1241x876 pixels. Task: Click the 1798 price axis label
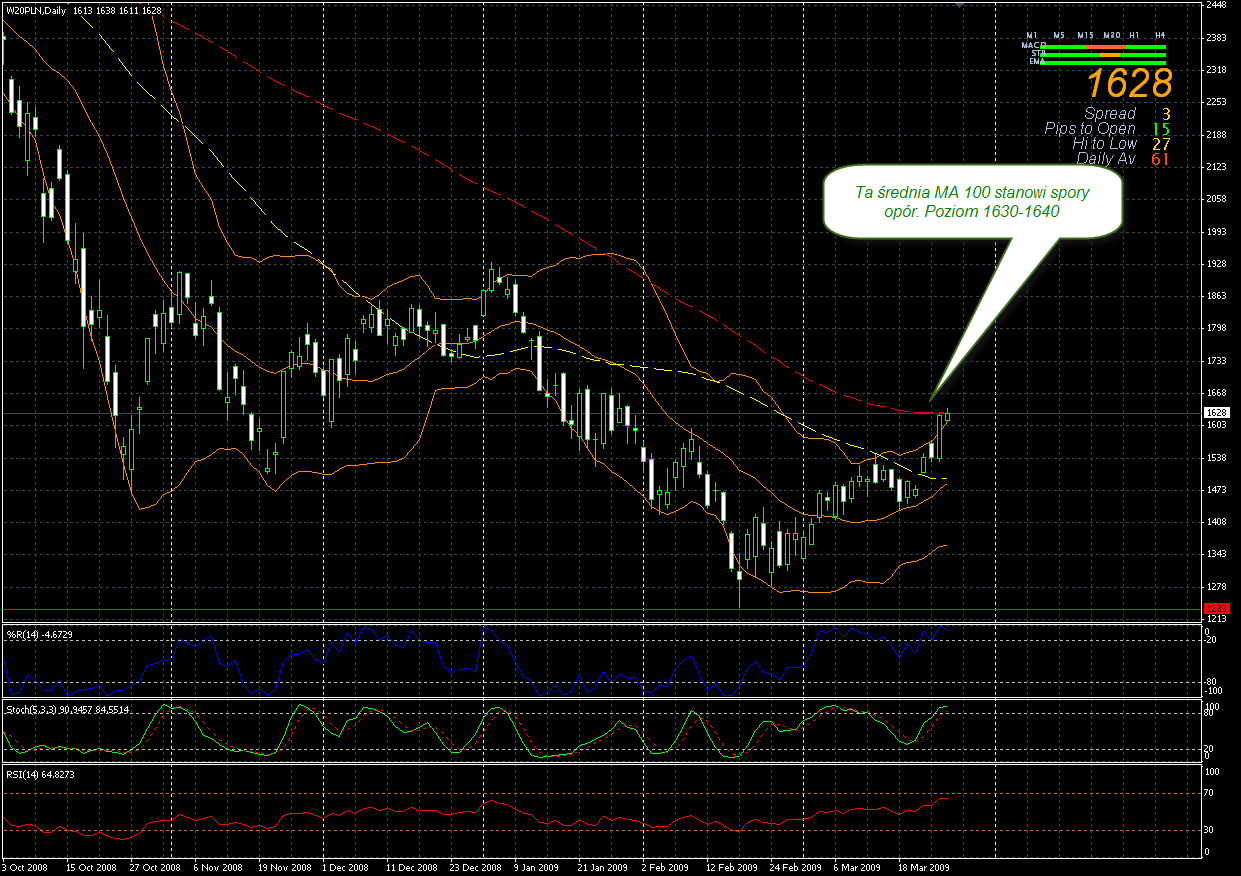point(1216,328)
